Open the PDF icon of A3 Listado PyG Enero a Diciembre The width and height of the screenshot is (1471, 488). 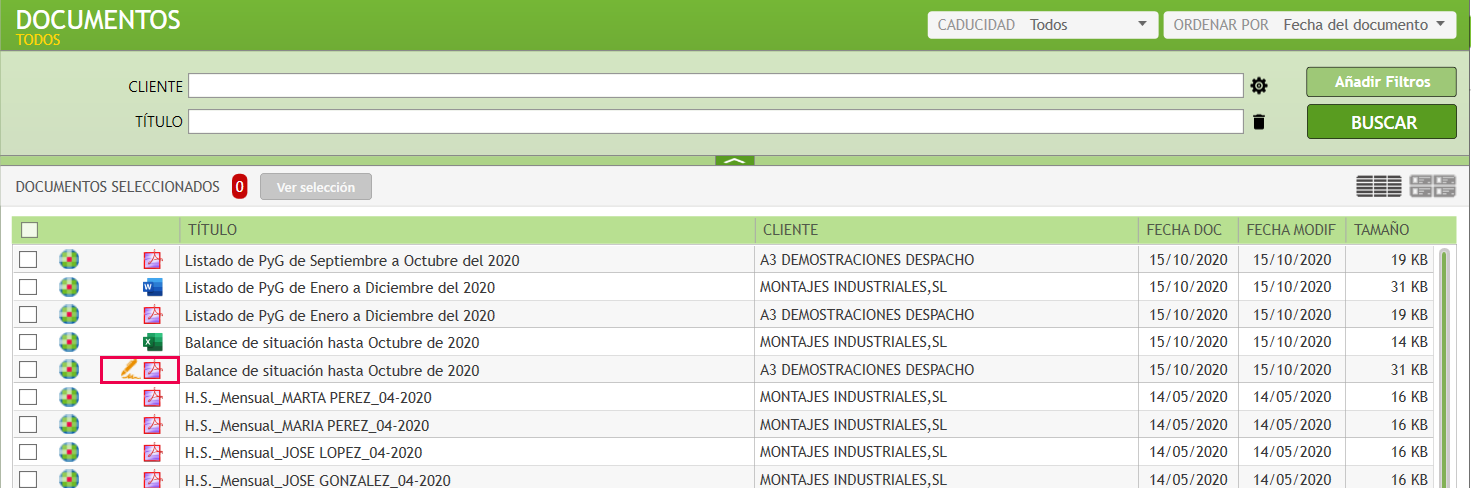(x=152, y=315)
